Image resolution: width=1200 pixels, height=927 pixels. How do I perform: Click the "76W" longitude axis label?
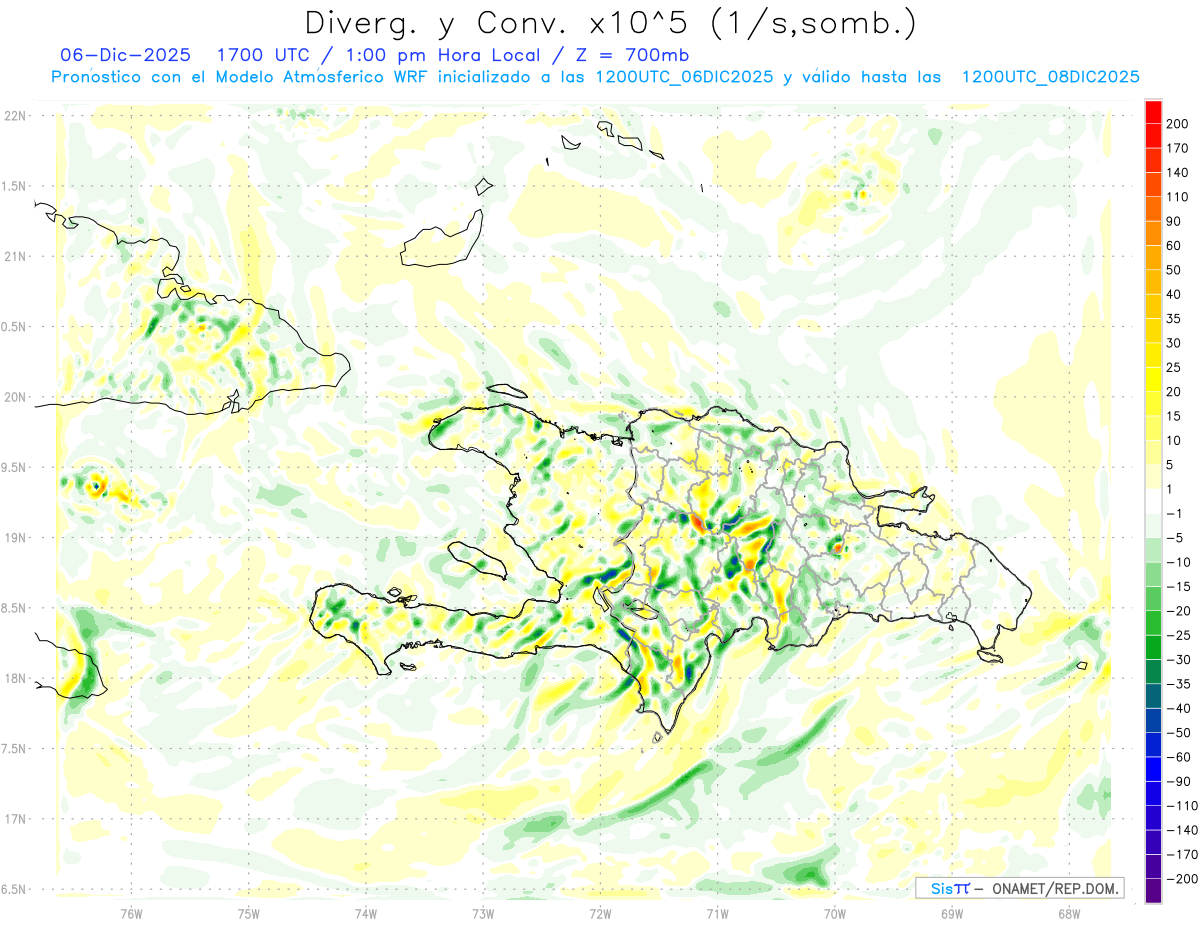131,912
